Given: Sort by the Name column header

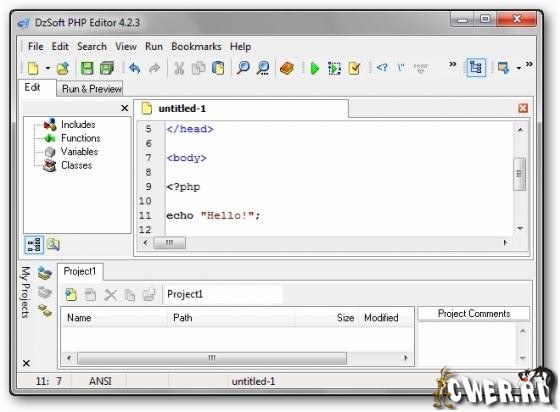Looking at the screenshot, I should [x=114, y=318].
